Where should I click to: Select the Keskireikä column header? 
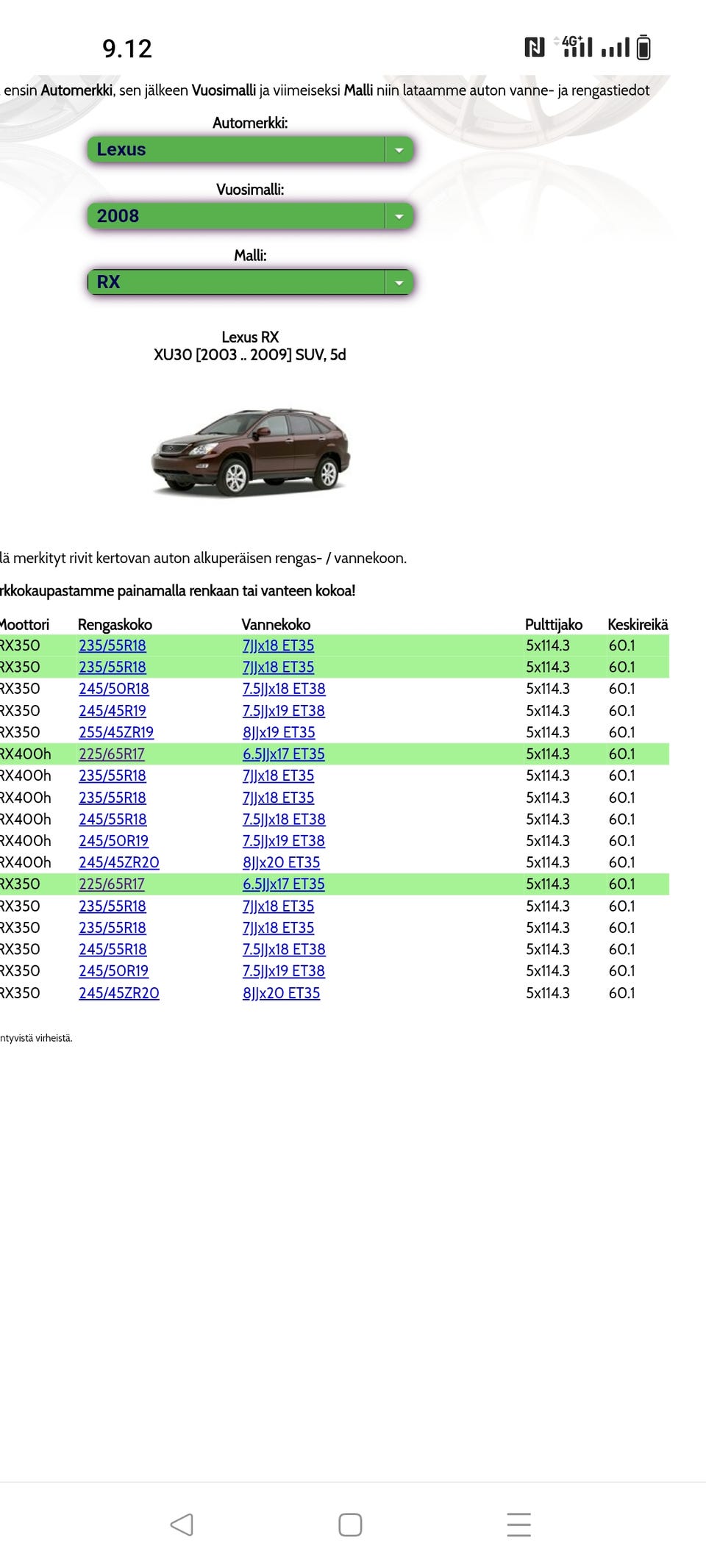pyautogui.click(x=638, y=625)
